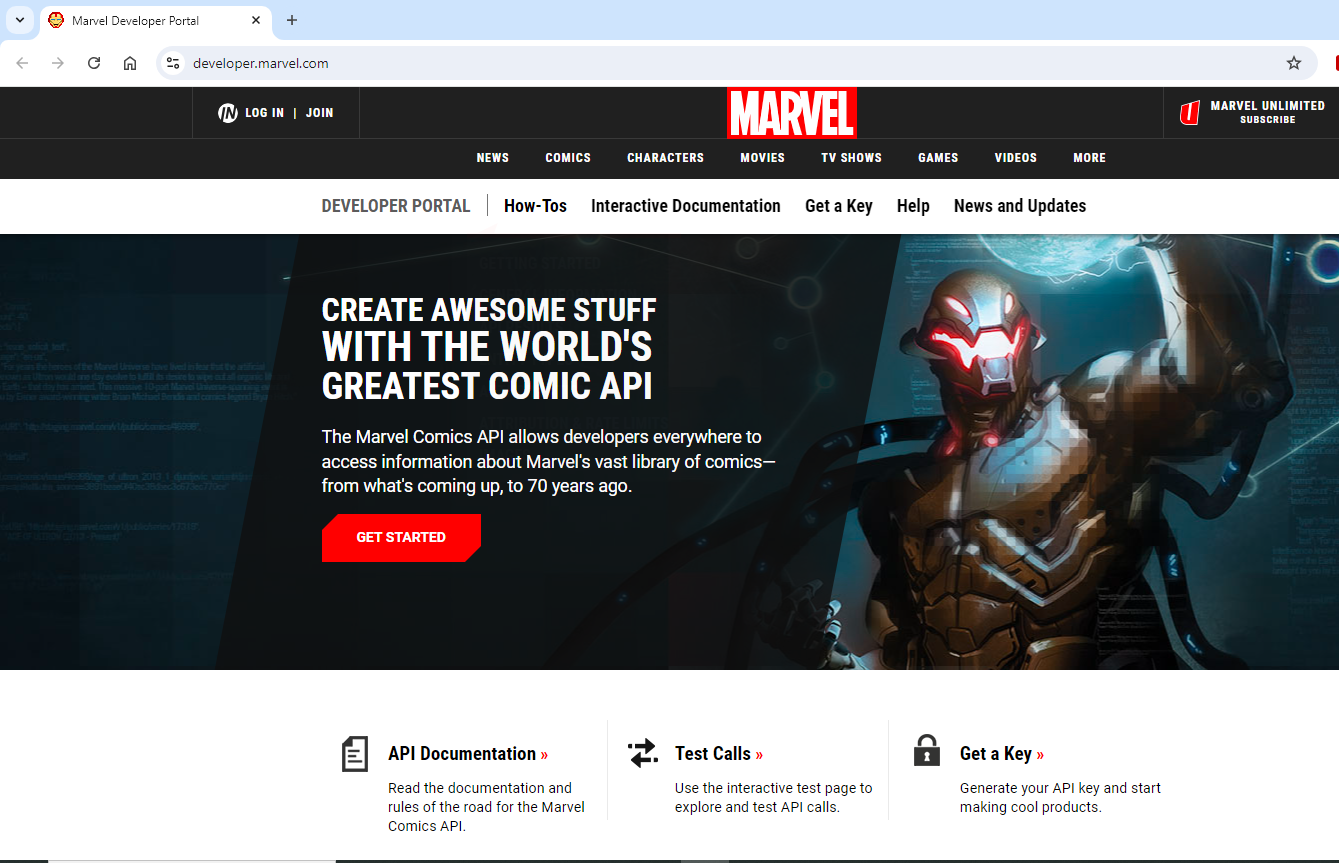The width and height of the screenshot is (1339, 863).
Task: Open the COMICS menu item
Action: [x=568, y=158]
